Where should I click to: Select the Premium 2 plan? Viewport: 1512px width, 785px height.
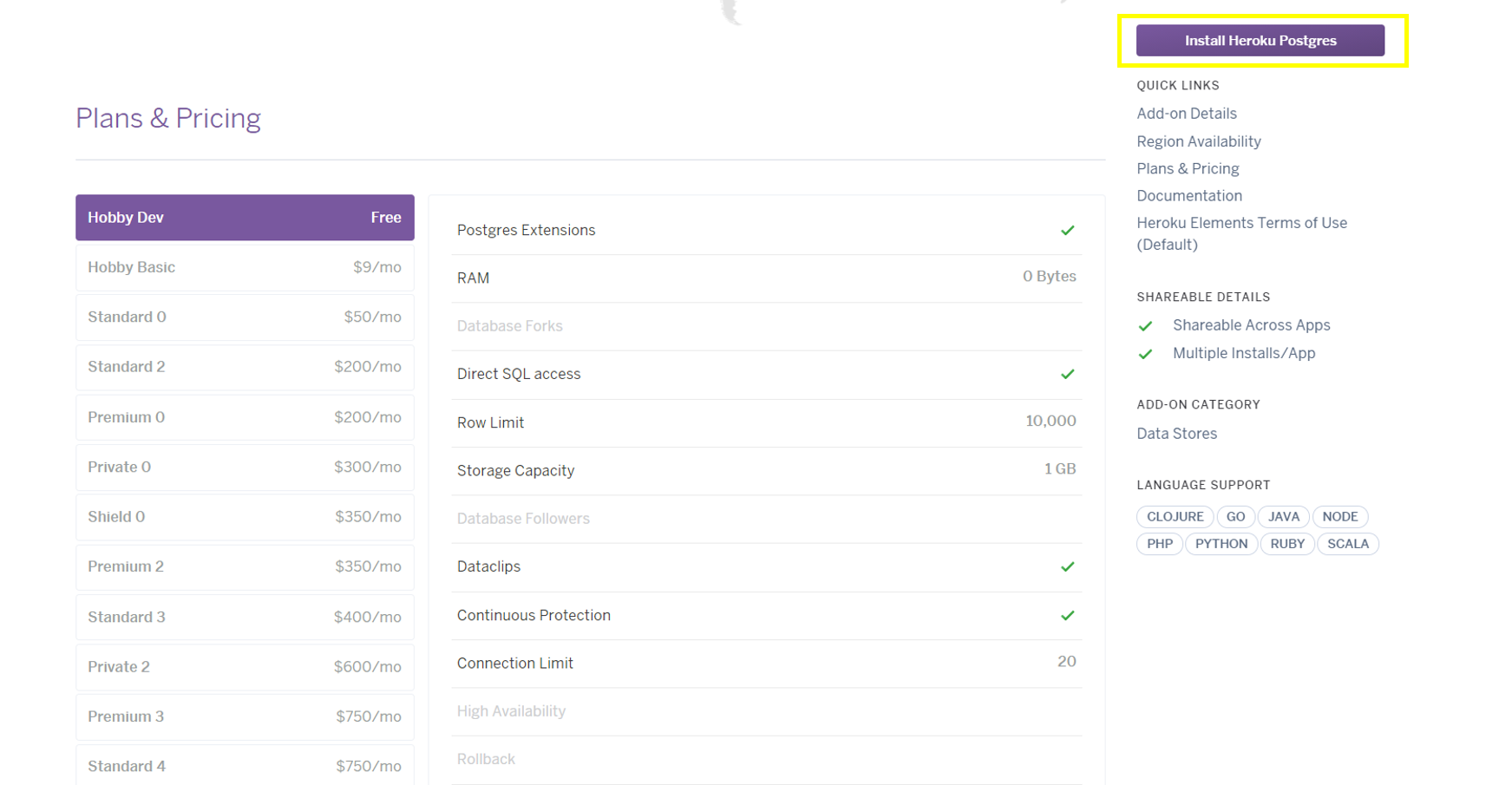[x=245, y=566]
